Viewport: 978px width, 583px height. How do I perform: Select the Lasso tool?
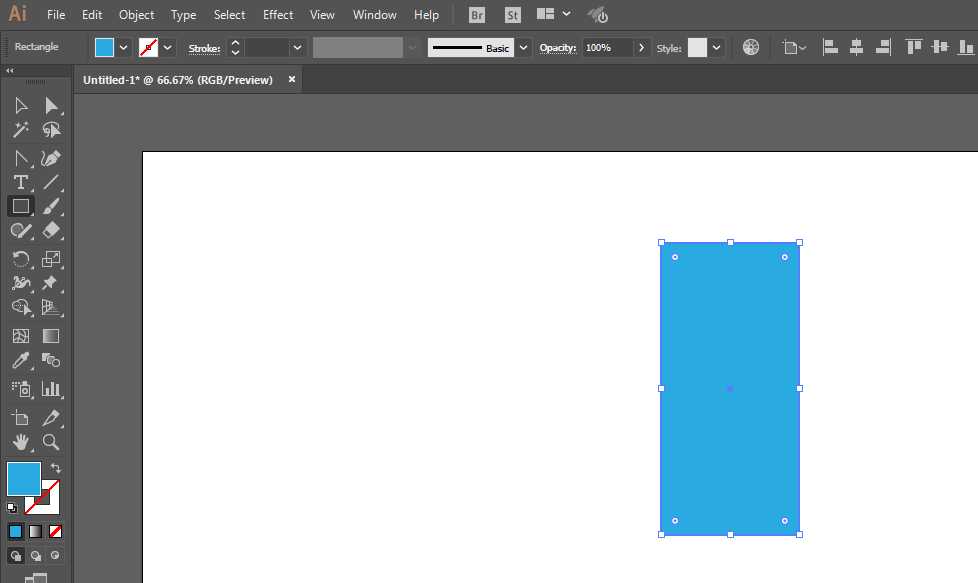51,130
